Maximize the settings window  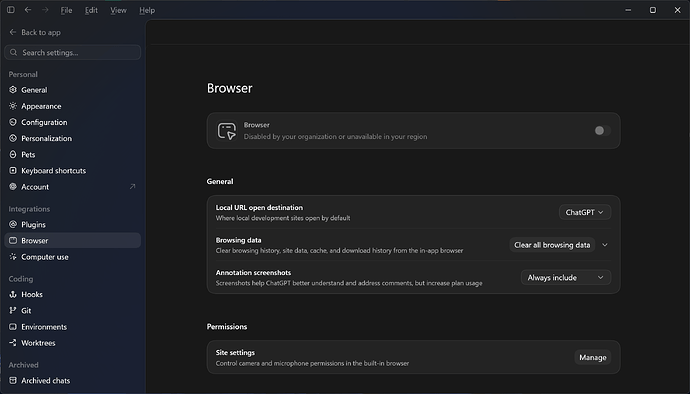653,10
